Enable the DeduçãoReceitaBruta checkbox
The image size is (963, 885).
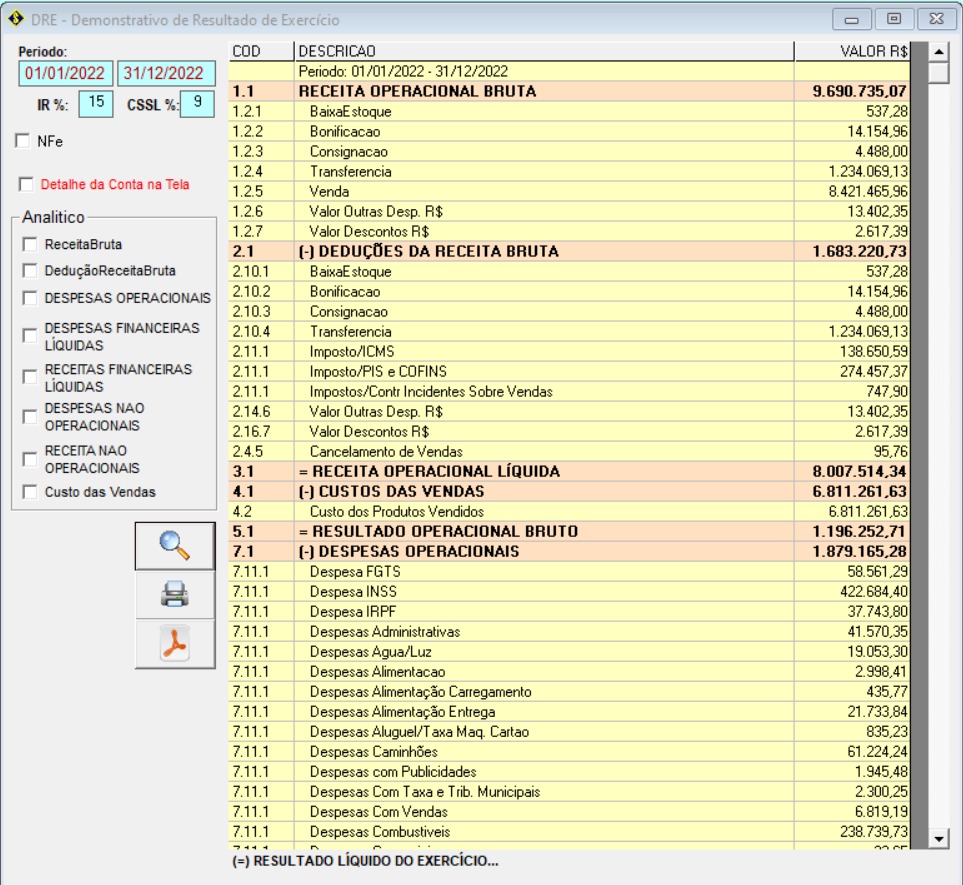[30, 271]
